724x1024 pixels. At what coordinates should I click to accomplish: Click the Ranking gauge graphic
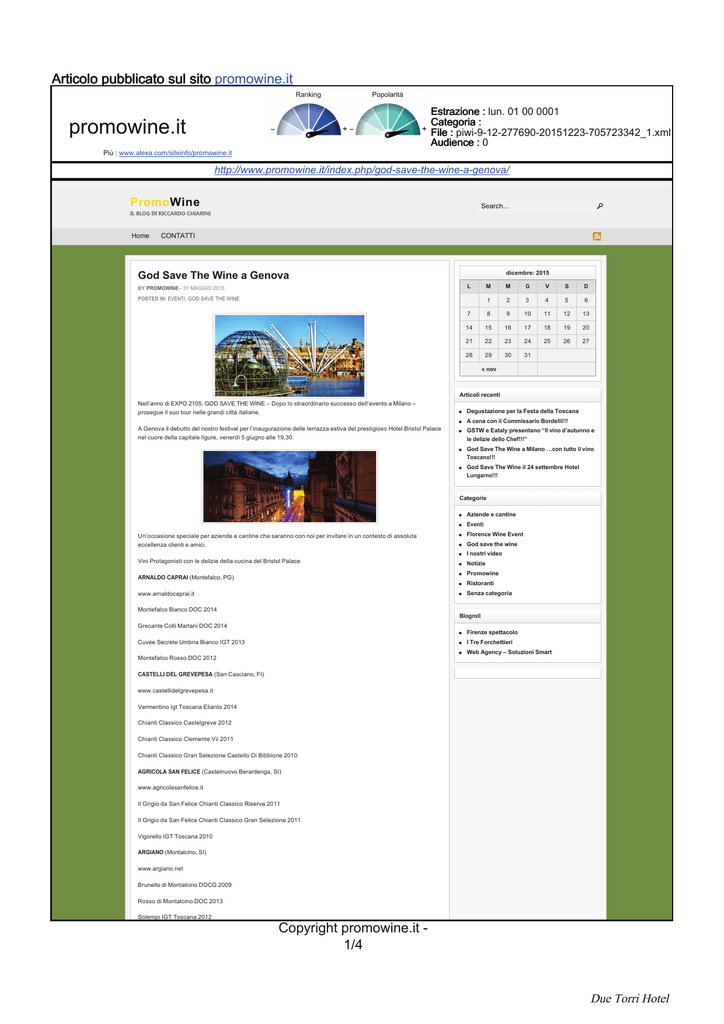(309, 120)
